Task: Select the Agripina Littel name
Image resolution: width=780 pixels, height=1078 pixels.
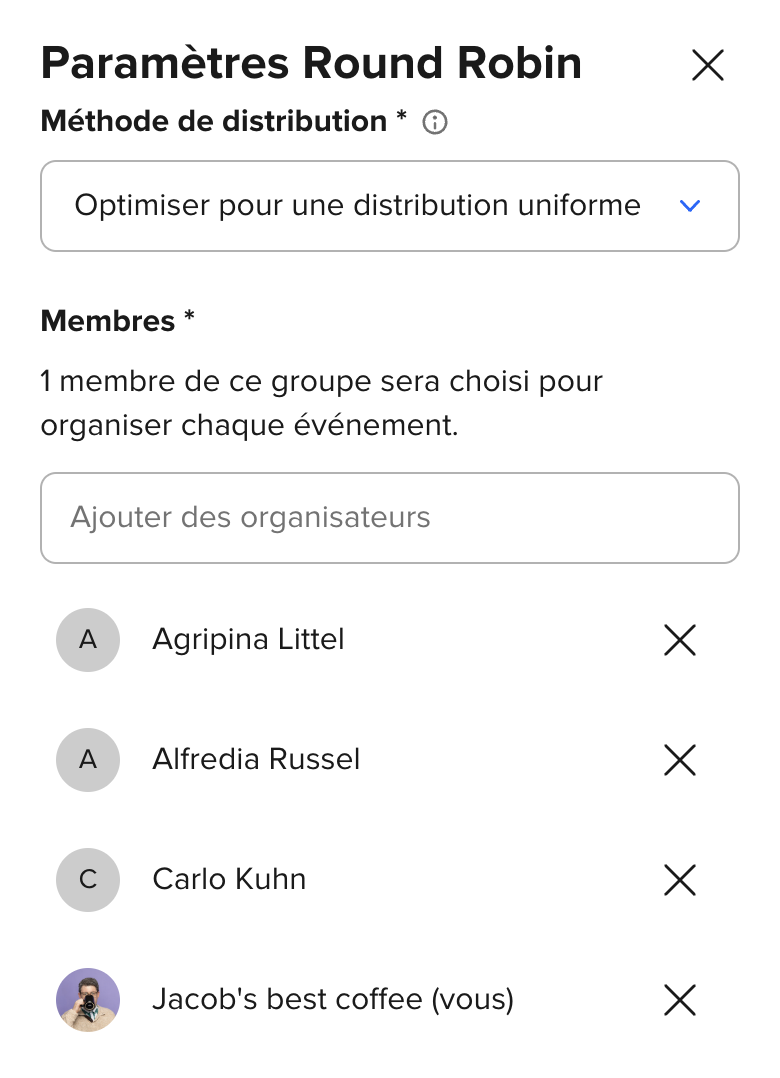Action: coord(248,639)
